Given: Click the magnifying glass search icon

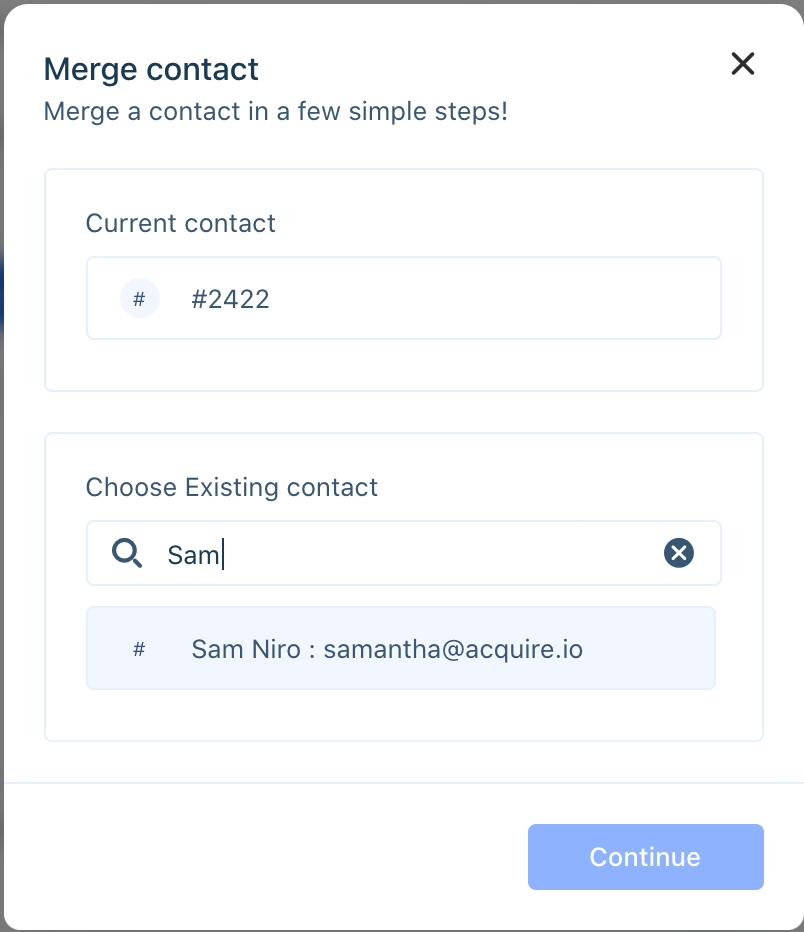Looking at the screenshot, I should (127, 553).
